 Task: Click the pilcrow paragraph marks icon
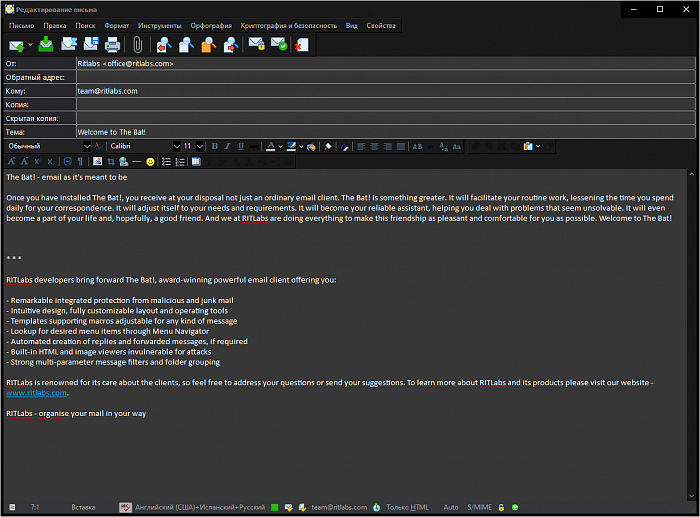(80, 161)
